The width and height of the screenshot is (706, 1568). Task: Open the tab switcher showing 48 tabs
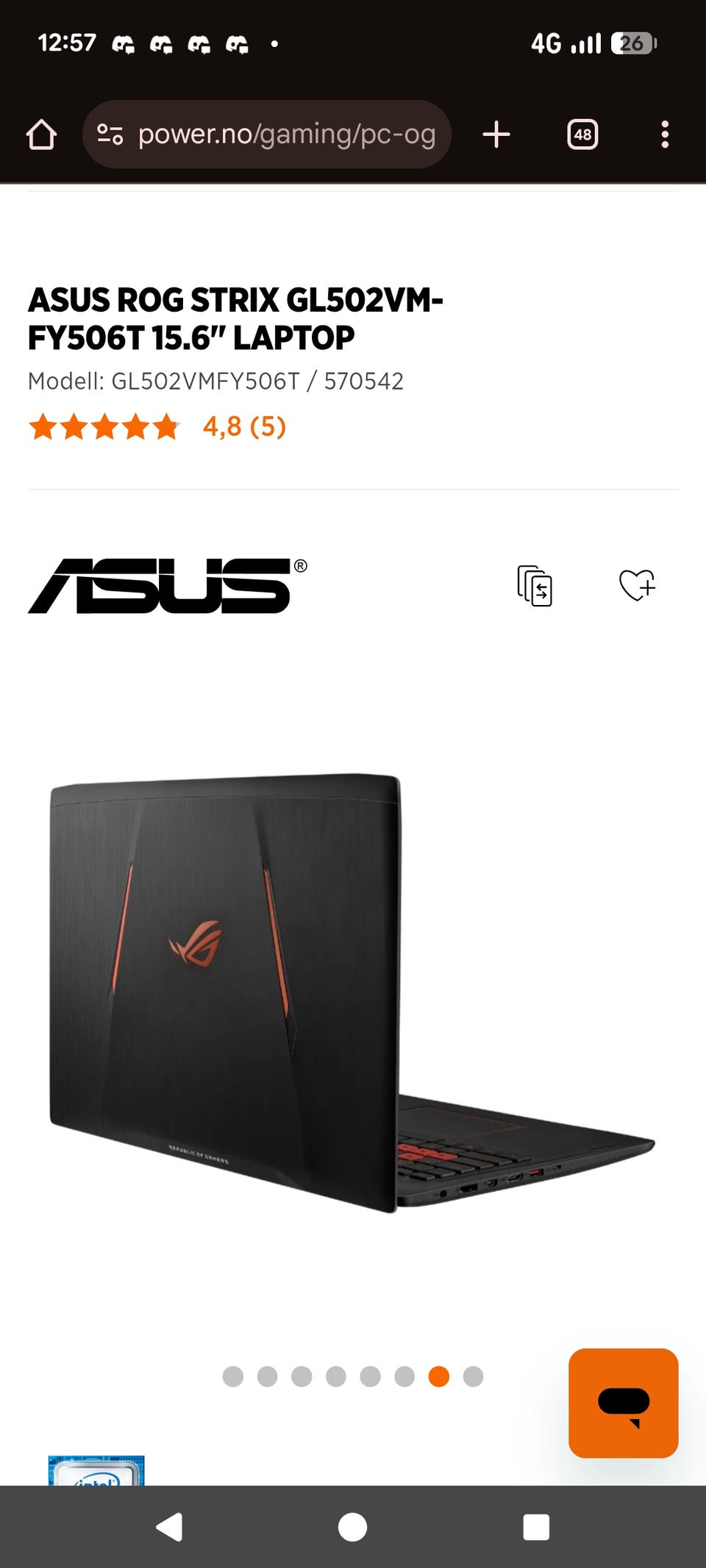(582, 135)
